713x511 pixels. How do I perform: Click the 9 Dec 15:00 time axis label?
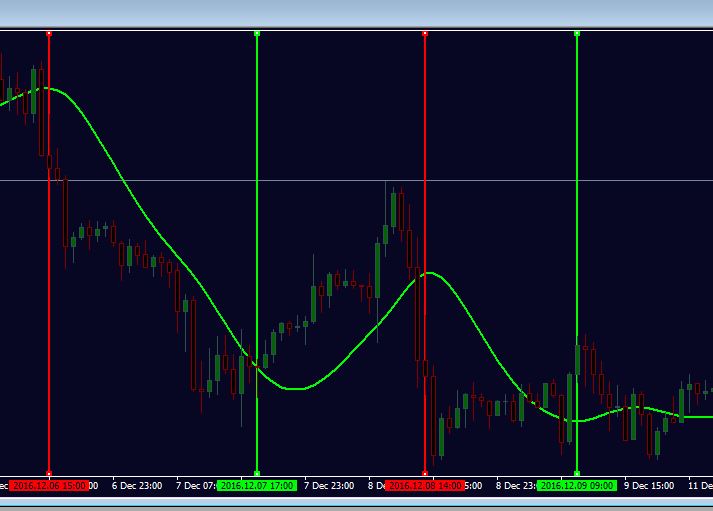pos(649,486)
